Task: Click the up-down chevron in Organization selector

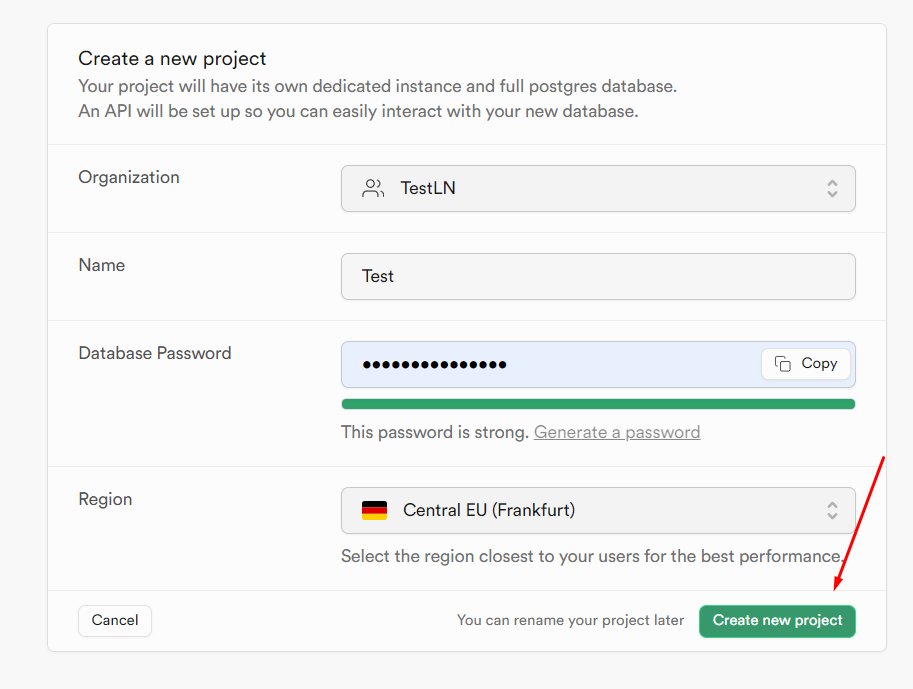Action: tap(832, 188)
